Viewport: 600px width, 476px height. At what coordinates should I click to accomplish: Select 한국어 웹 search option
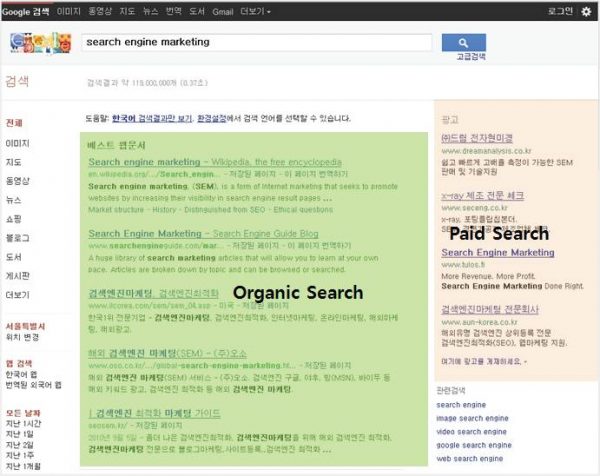coord(21,374)
